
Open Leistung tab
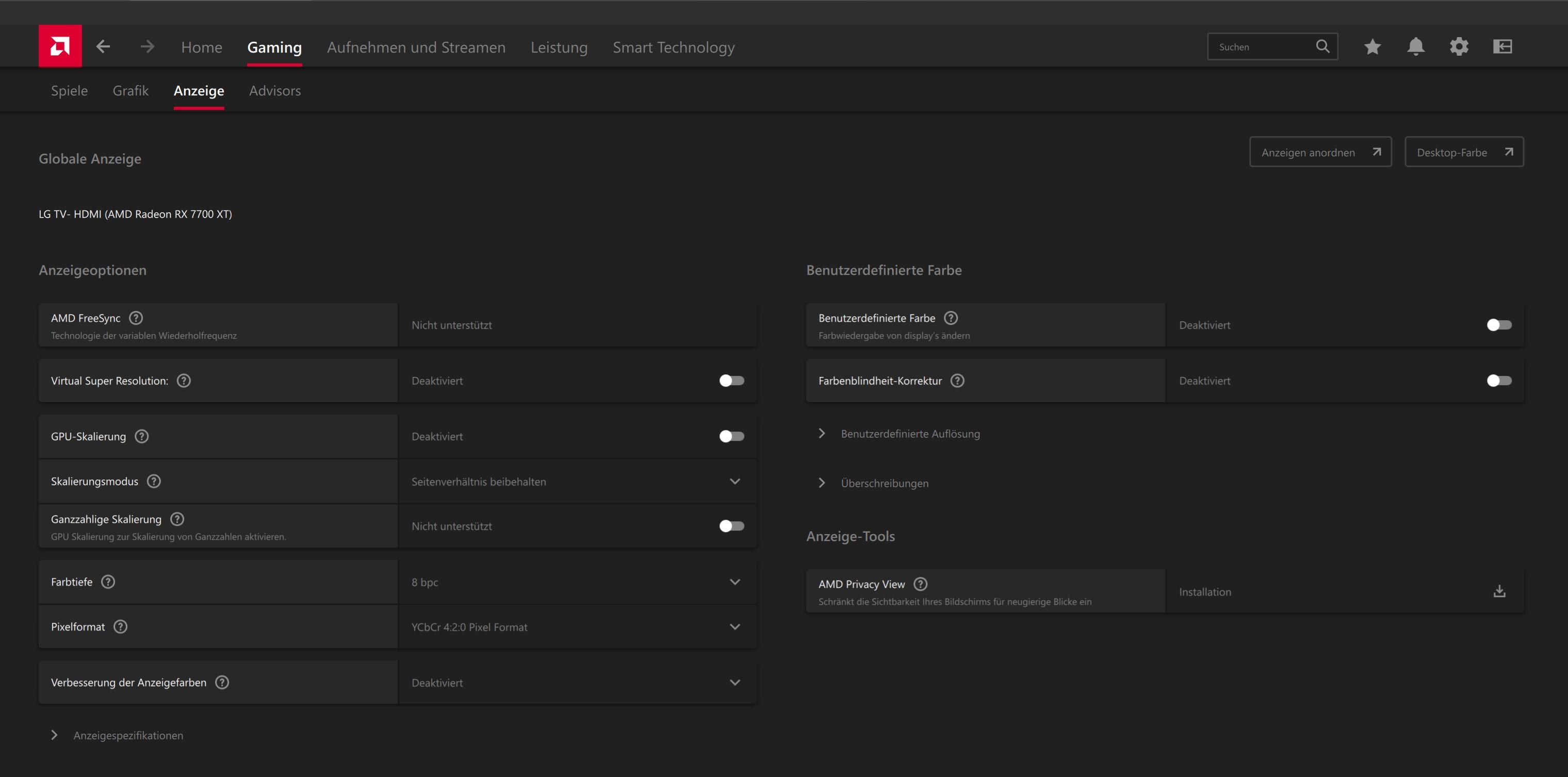pos(559,47)
